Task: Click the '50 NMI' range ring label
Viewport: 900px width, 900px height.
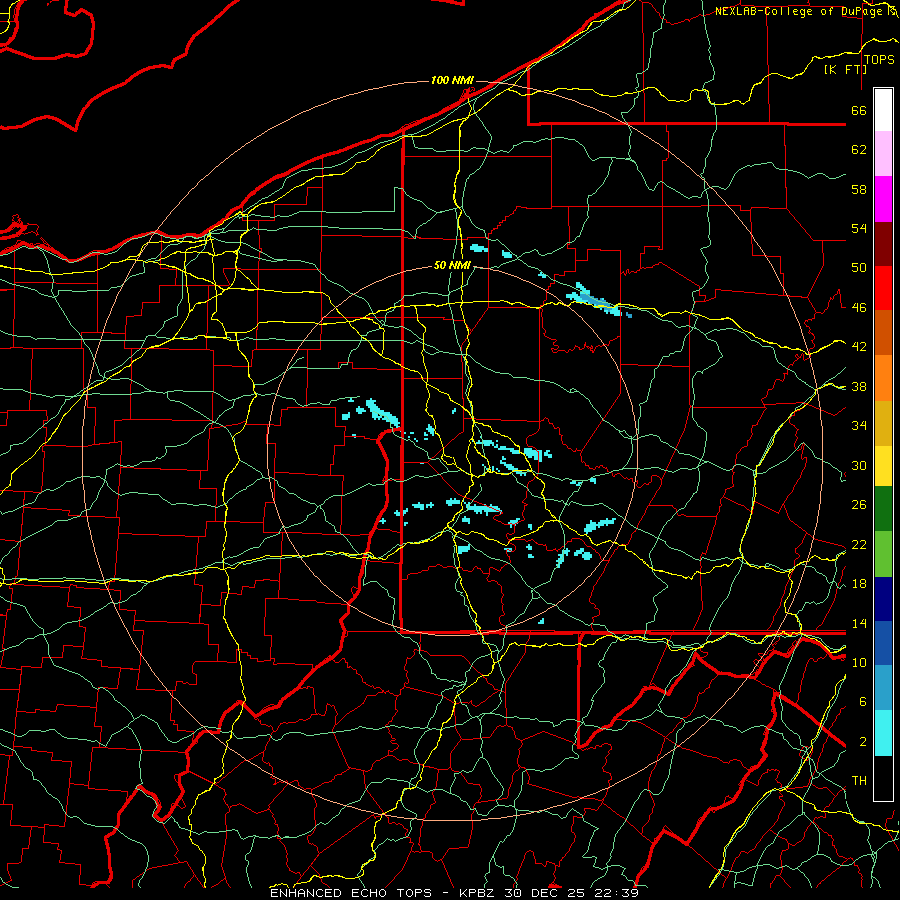Action: tap(452, 265)
